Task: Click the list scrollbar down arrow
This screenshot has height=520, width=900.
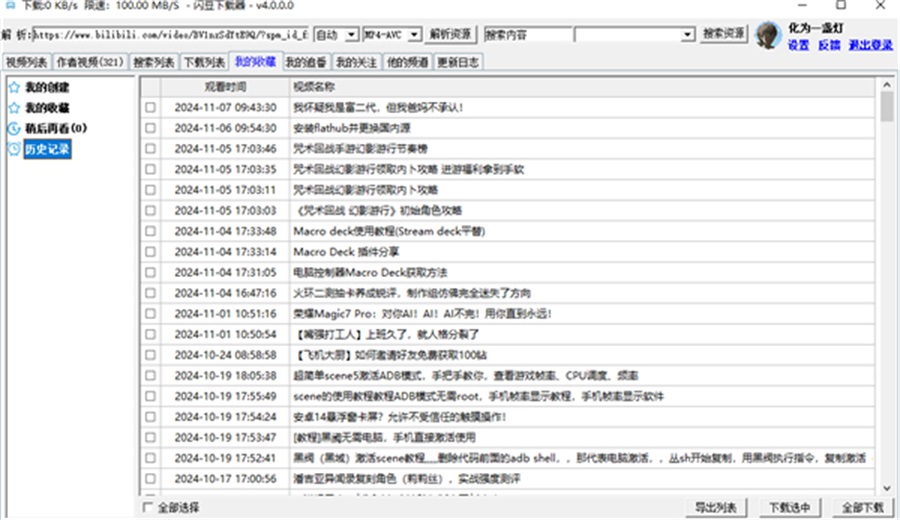Action: coord(887,488)
